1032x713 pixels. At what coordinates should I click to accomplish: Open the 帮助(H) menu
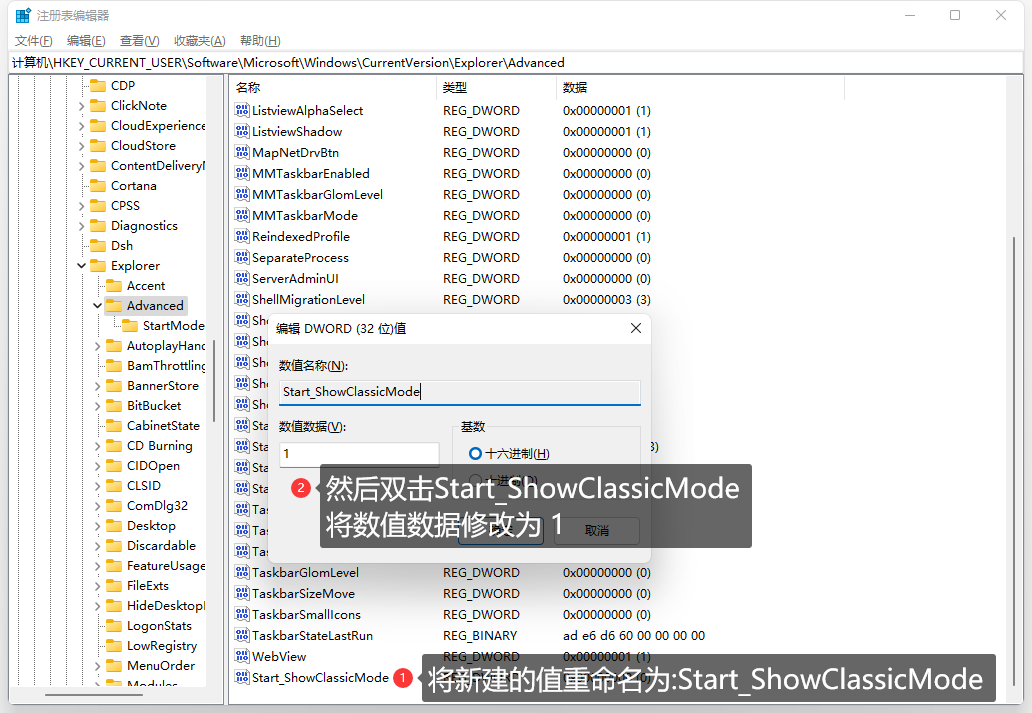tap(260, 41)
